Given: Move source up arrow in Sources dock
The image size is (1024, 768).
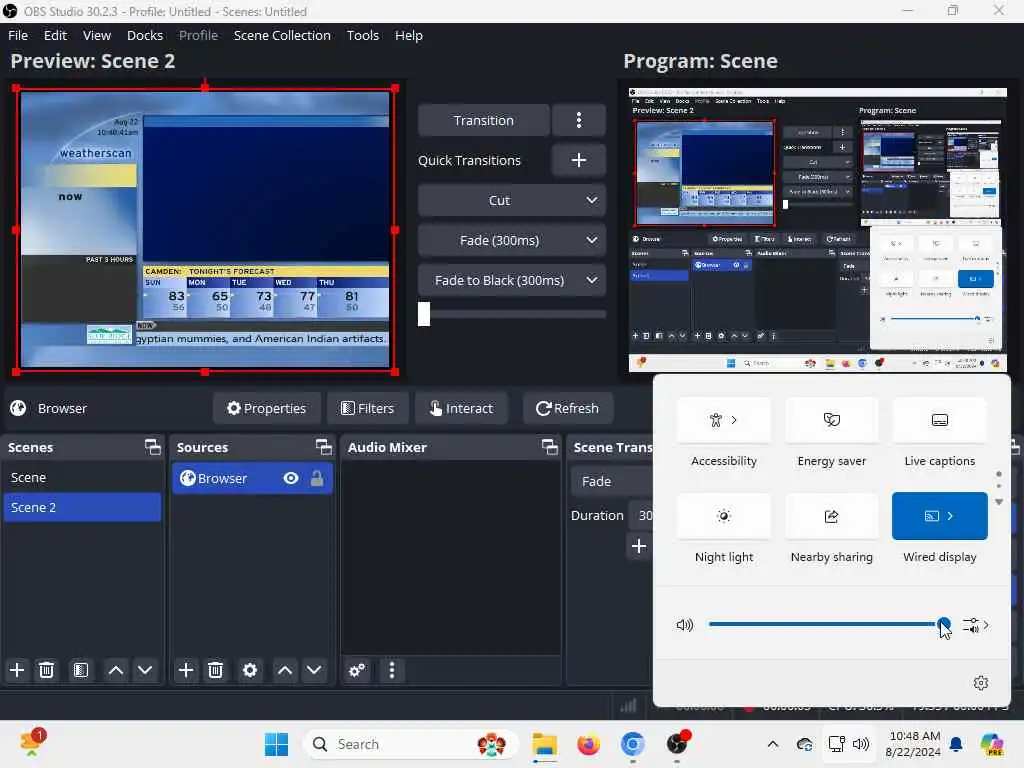Looking at the screenshot, I should (x=285, y=670).
